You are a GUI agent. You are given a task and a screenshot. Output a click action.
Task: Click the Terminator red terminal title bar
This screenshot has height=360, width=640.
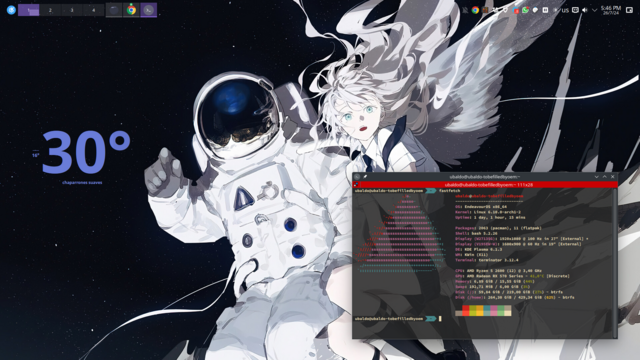click(489, 185)
